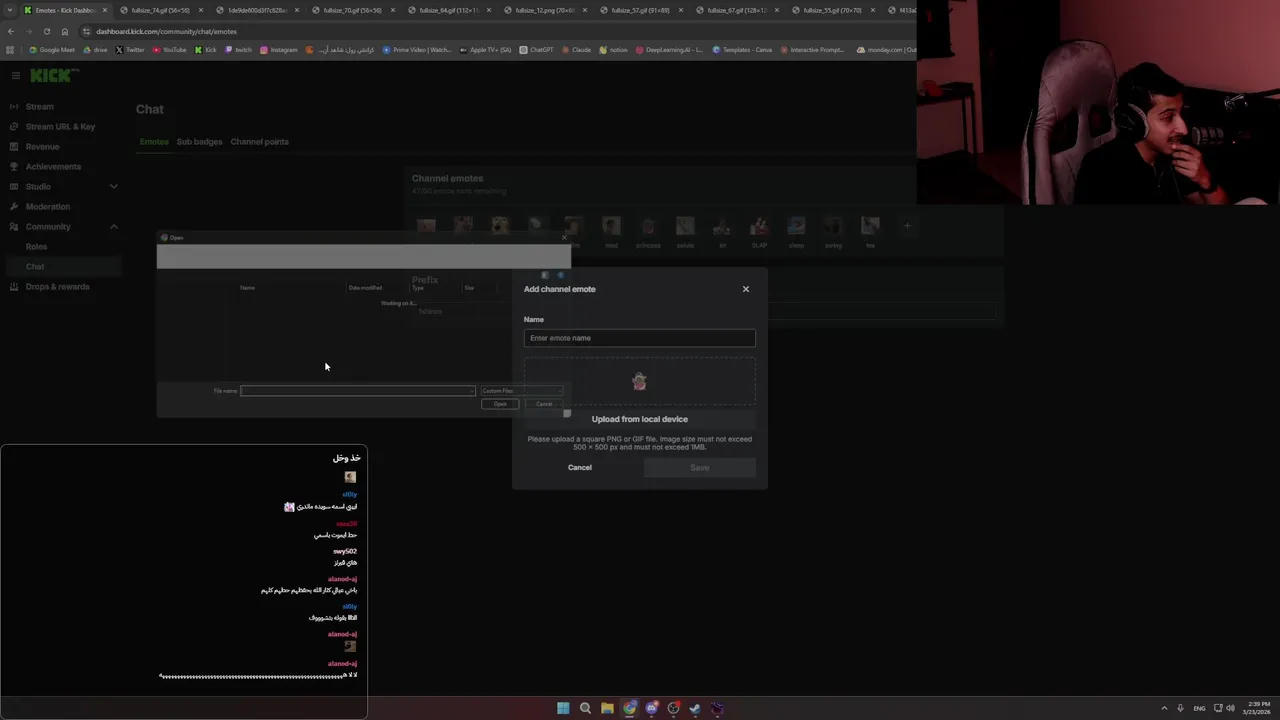Open Discord from the taskbar

pos(651,708)
